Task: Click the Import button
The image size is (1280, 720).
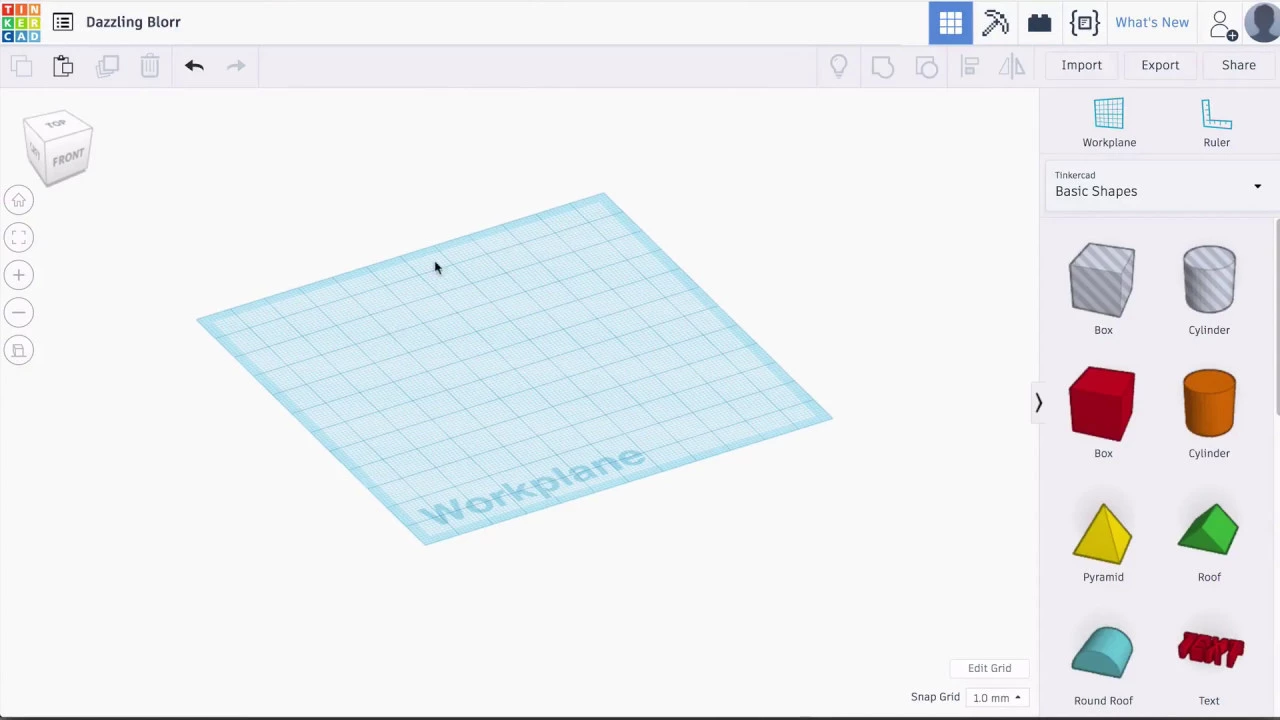Action: coord(1081,65)
